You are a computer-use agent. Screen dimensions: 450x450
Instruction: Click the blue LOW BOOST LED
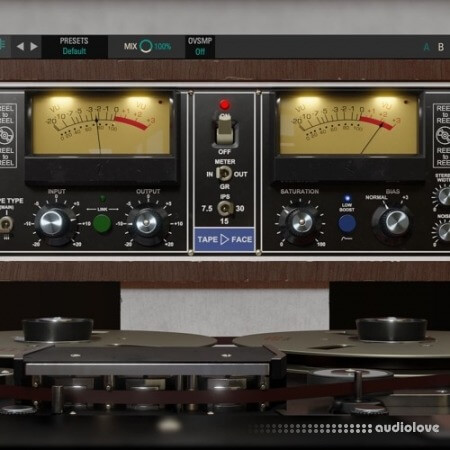(x=347, y=198)
